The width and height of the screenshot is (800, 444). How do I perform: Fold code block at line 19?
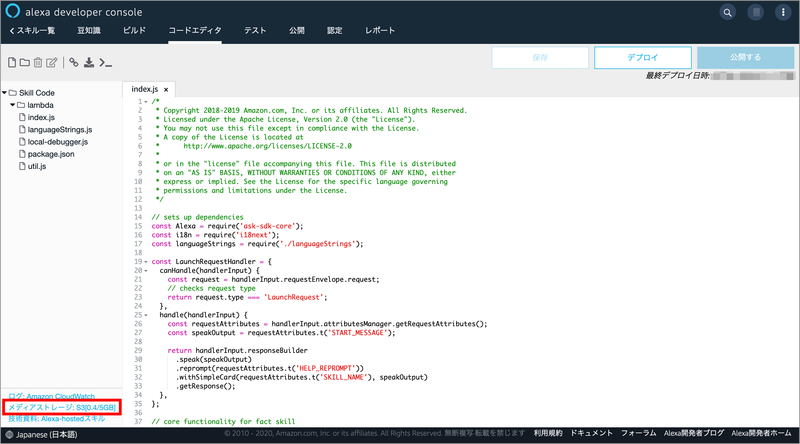coord(146,262)
